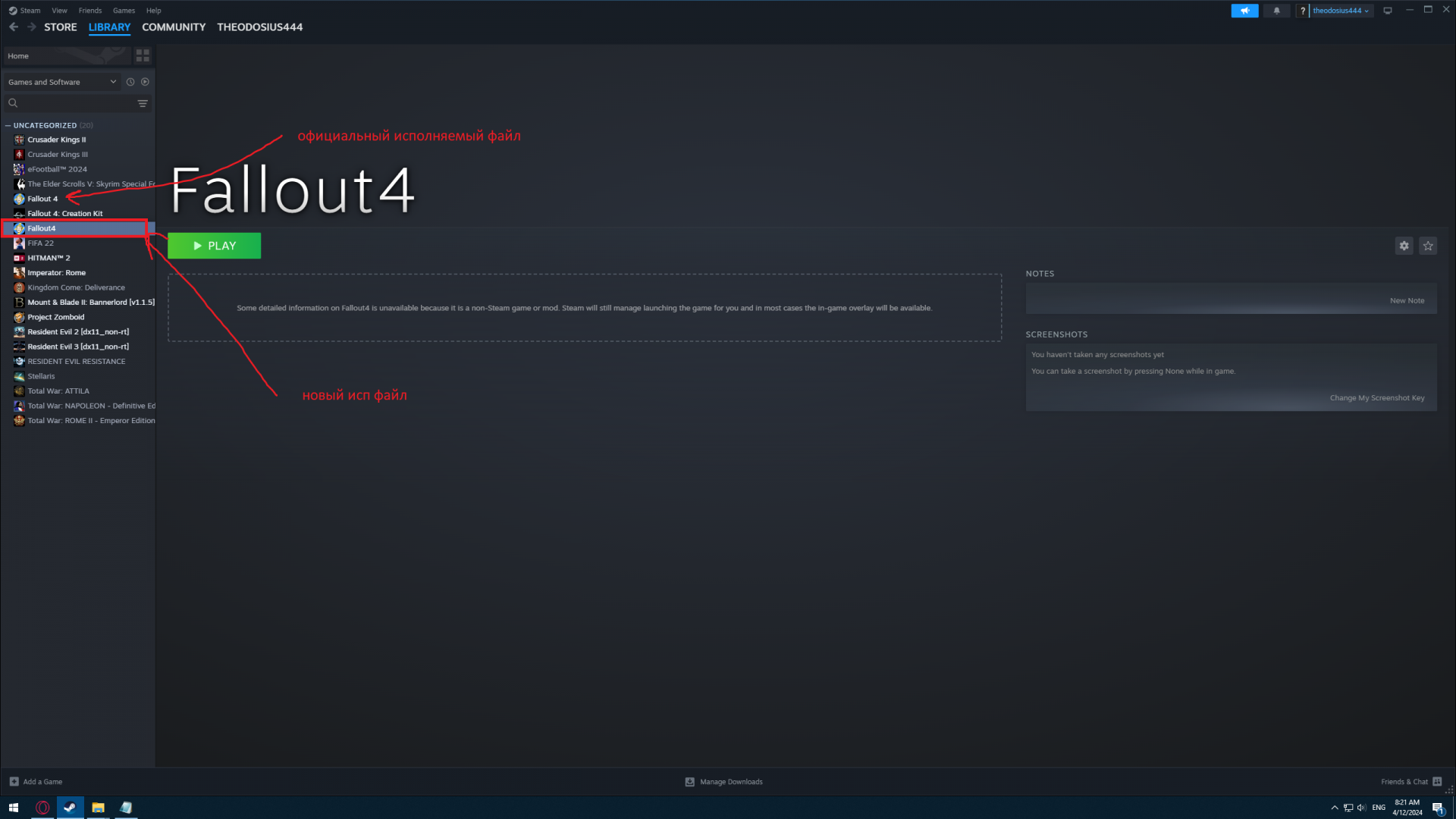Click Change My Screenshot Key link

pos(1376,398)
